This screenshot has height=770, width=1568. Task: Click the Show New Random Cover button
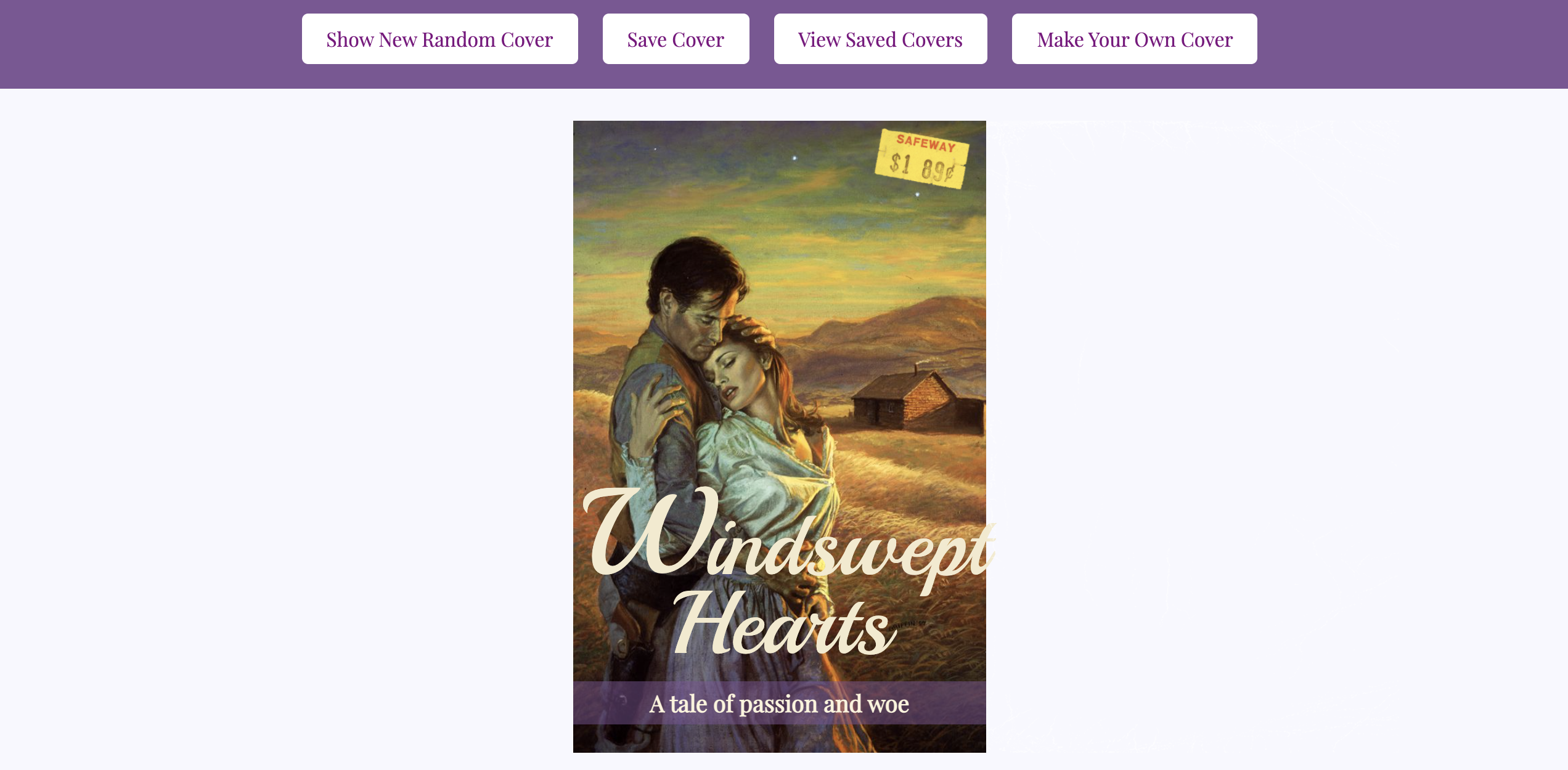click(439, 39)
